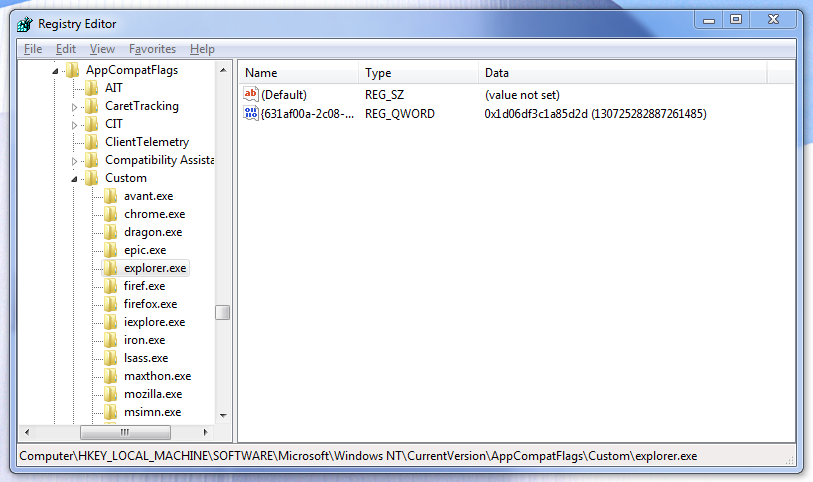813x482 pixels.
Task: Click the Registry Editor title bar icon
Action: pos(24,24)
